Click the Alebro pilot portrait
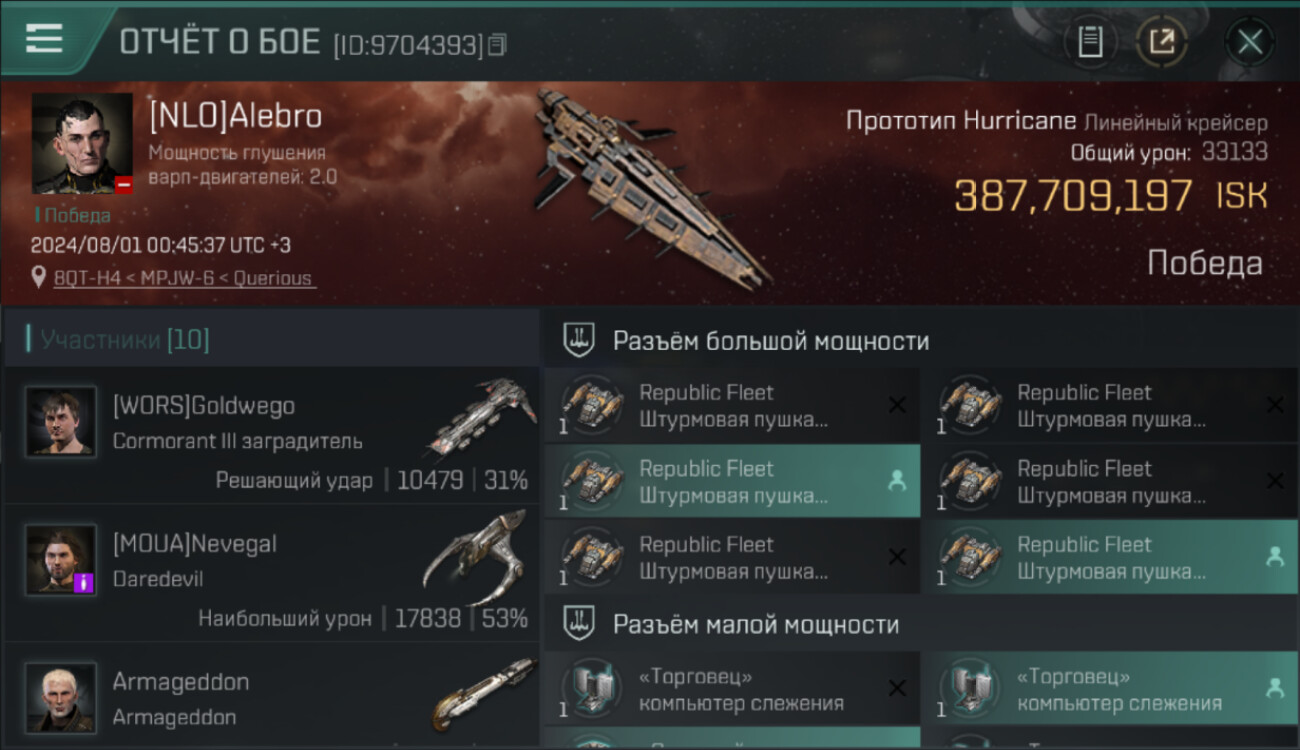 (x=82, y=143)
